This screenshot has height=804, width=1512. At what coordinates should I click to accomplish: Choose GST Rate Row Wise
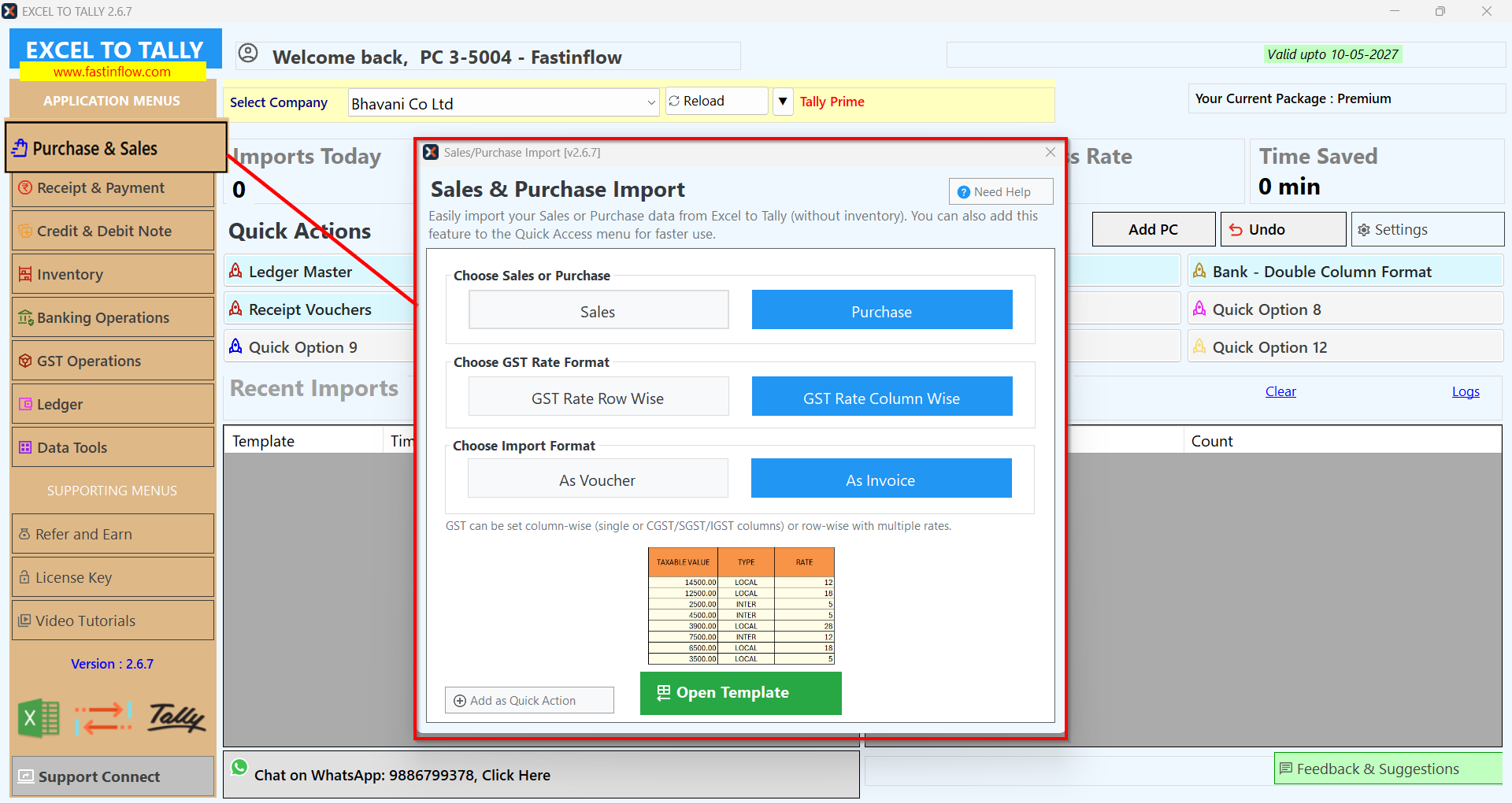pyautogui.click(x=598, y=397)
